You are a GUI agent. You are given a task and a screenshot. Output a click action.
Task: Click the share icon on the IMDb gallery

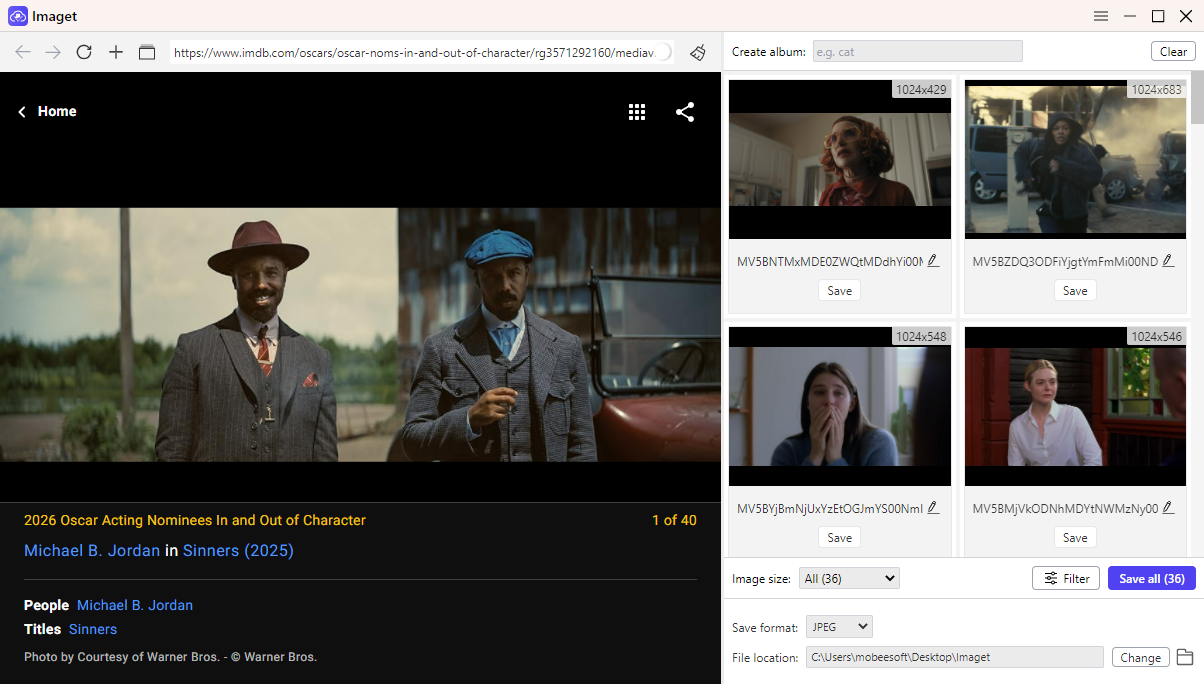click(x=685, y=112)
